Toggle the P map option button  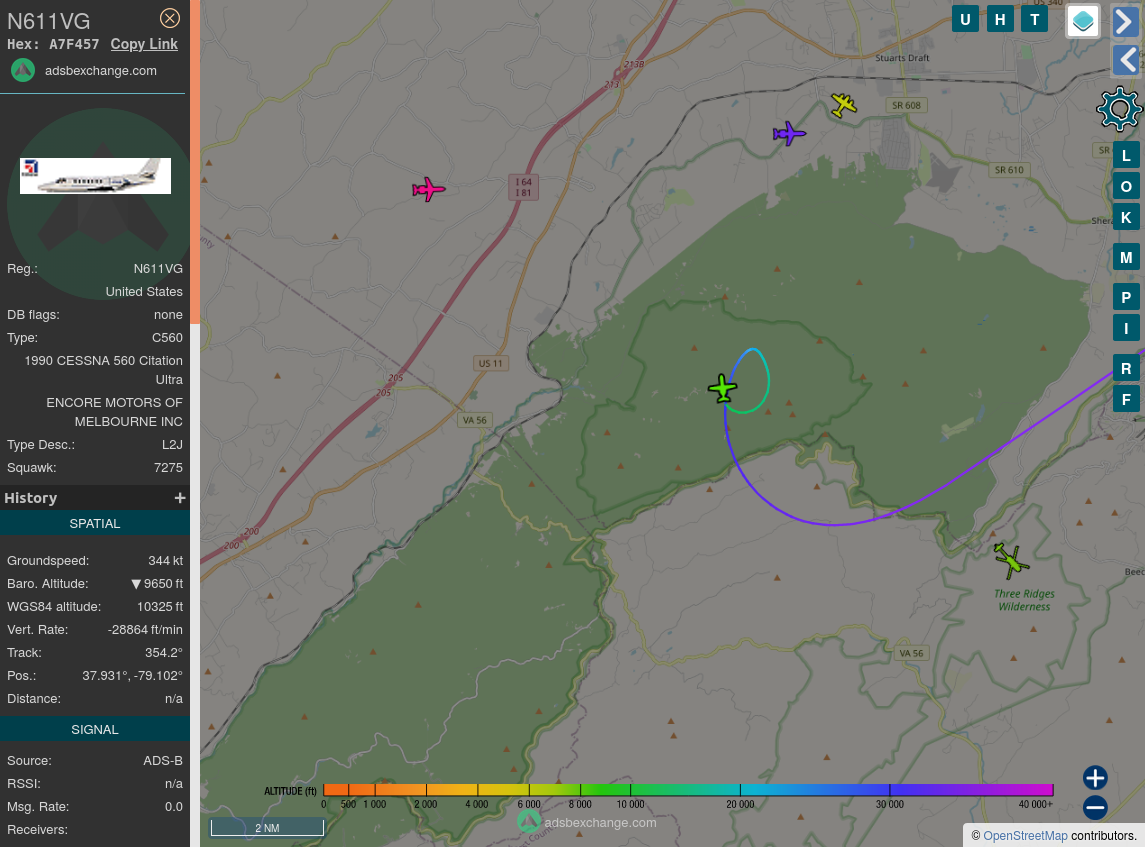coord(1126,297)
